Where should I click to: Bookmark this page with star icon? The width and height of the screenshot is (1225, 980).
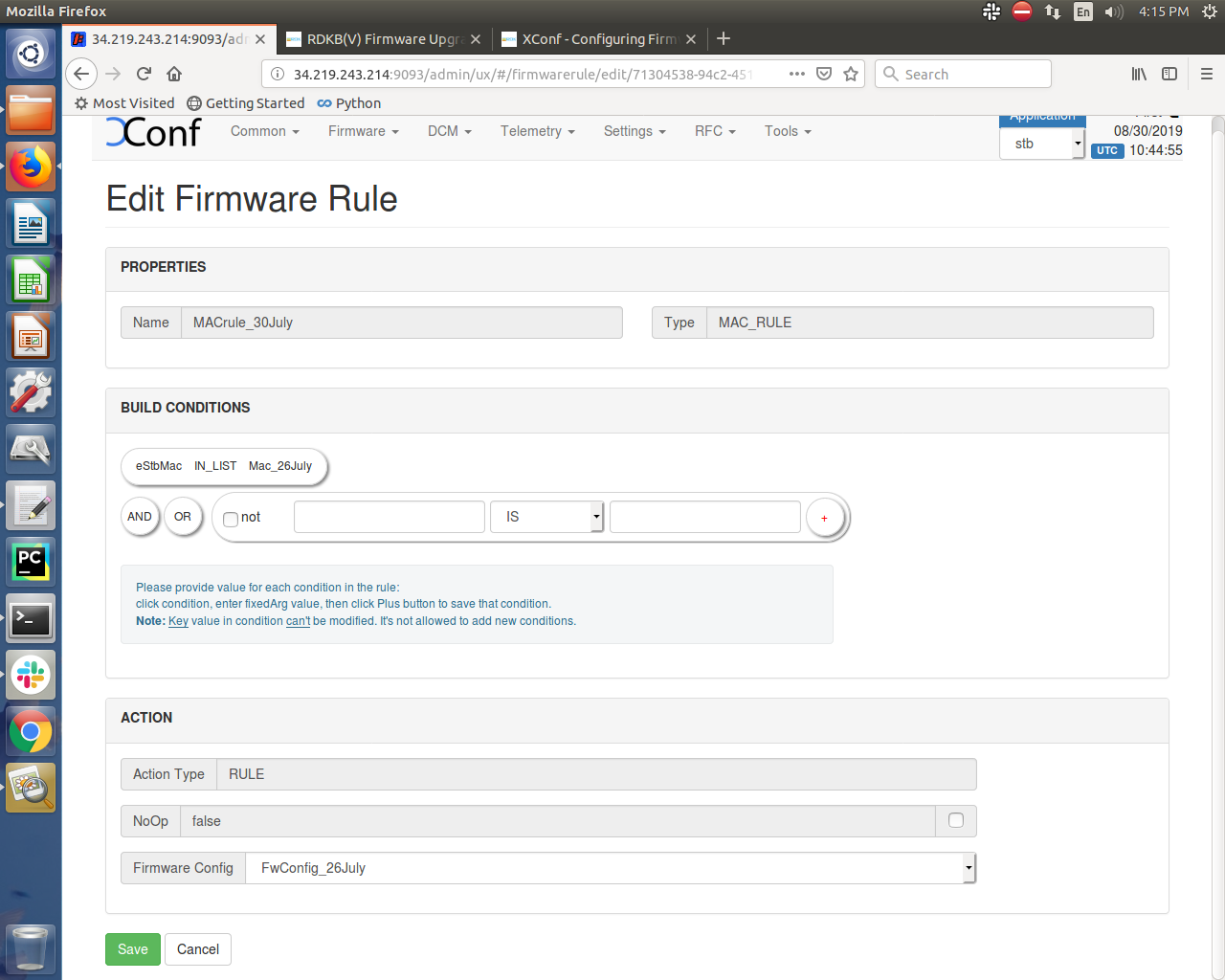coord(851,74)
